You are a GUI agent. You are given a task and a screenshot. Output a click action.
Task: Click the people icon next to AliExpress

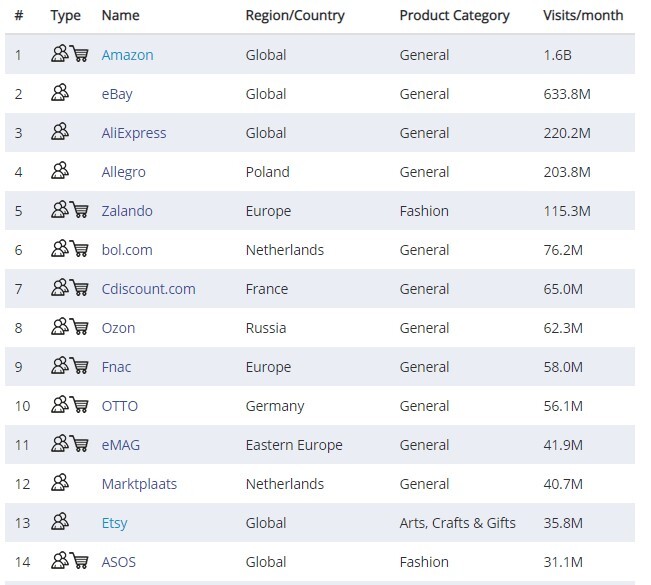pos(60,131)
